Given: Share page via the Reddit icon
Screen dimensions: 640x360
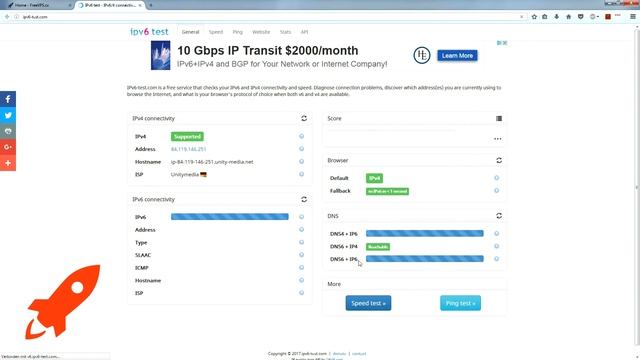Looking at the screenshot, I should coord(8,131).
